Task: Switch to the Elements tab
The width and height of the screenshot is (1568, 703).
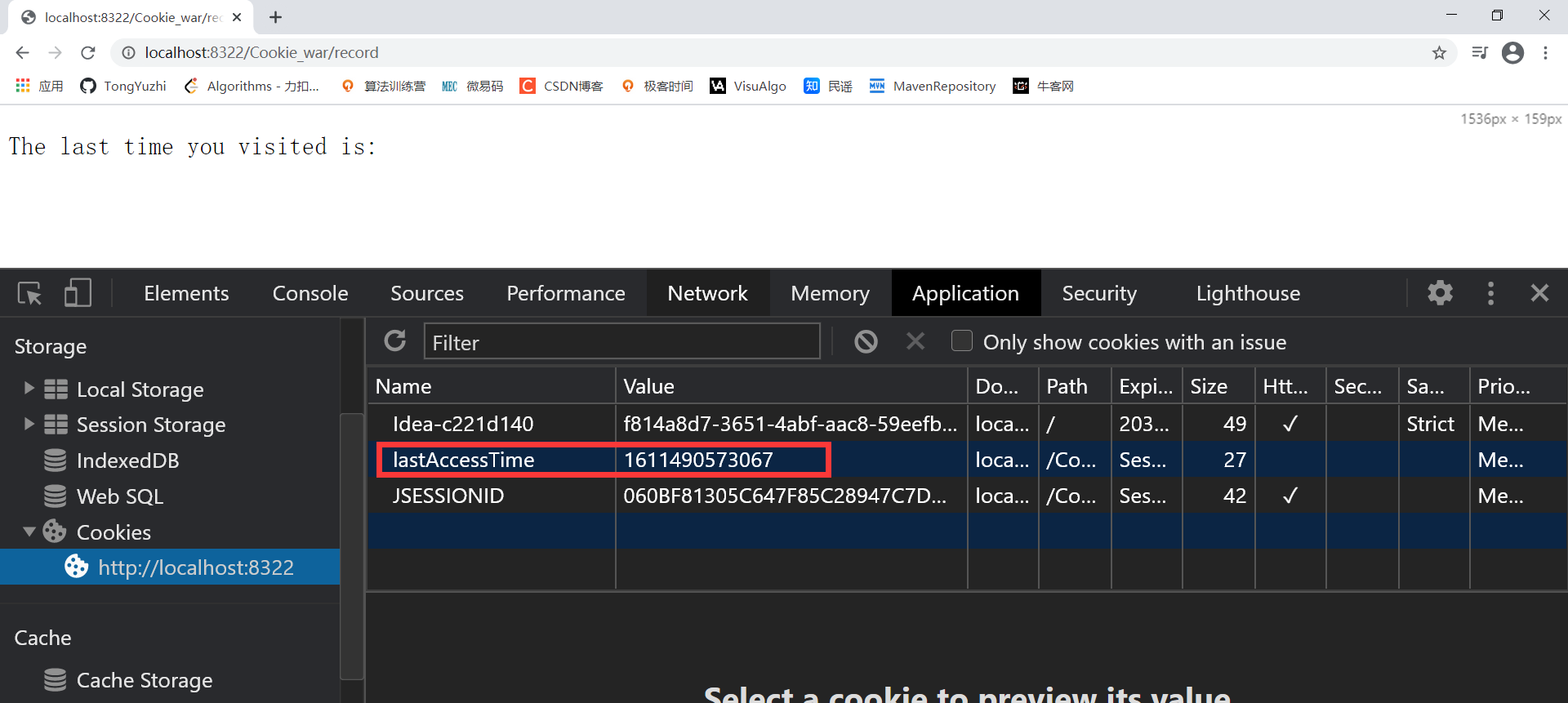Action: (186, 293)
